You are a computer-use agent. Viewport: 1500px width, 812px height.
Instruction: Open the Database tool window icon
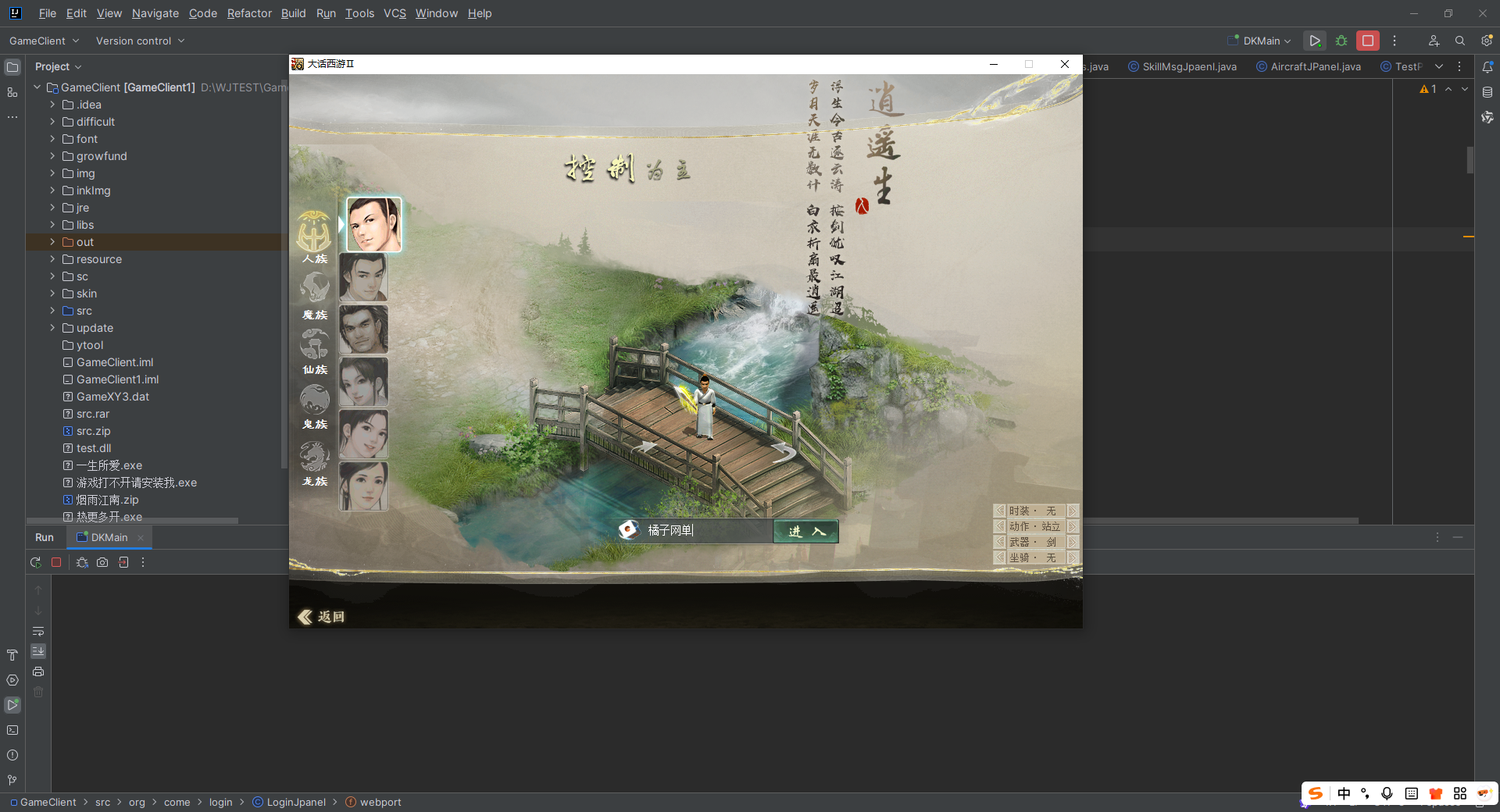1487,92
